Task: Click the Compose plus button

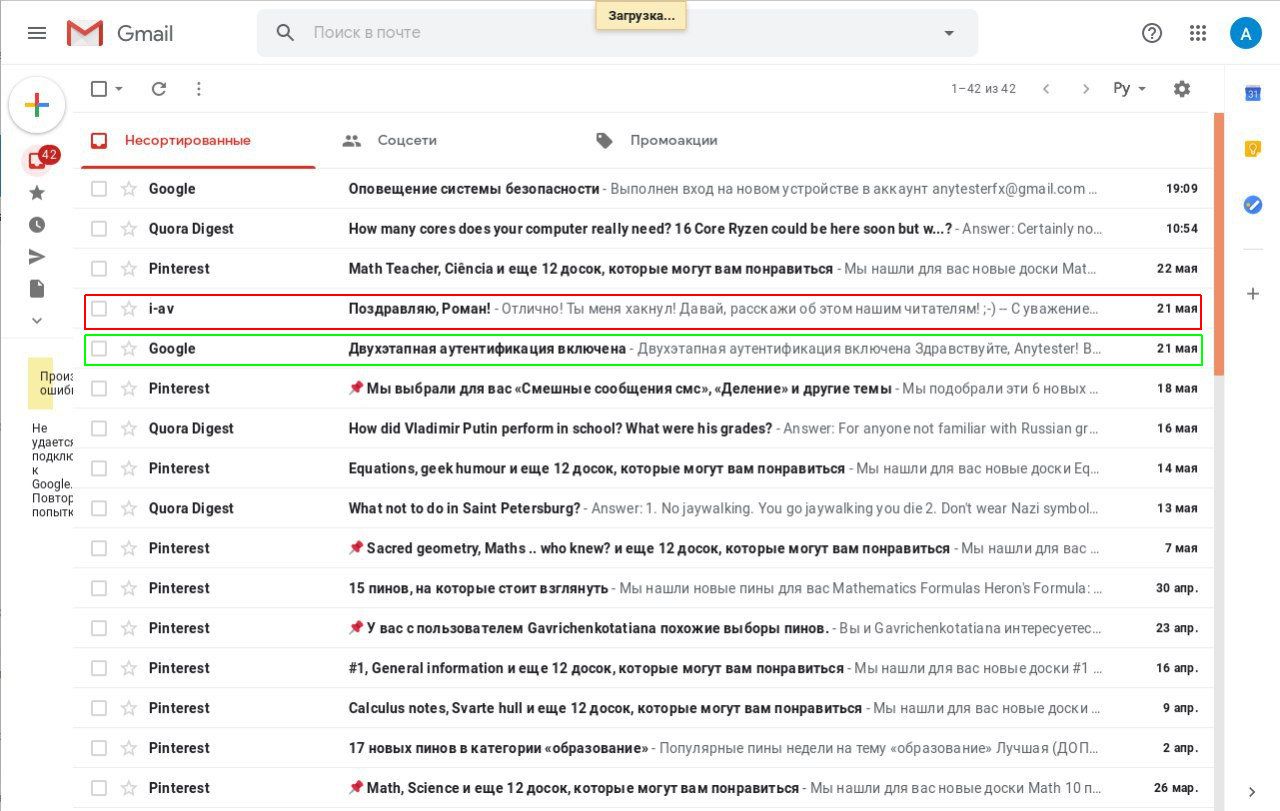Action: point(37,105)
